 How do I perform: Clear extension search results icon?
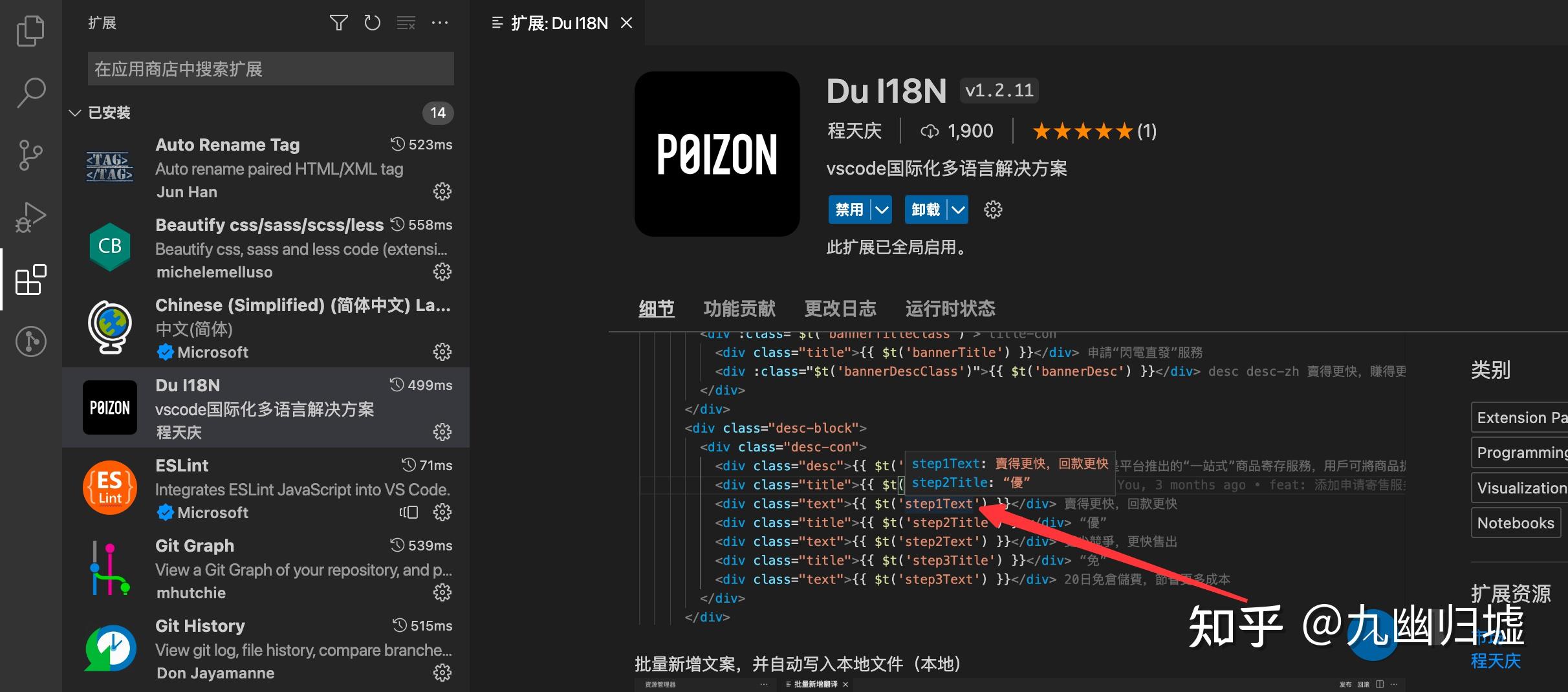406,23
